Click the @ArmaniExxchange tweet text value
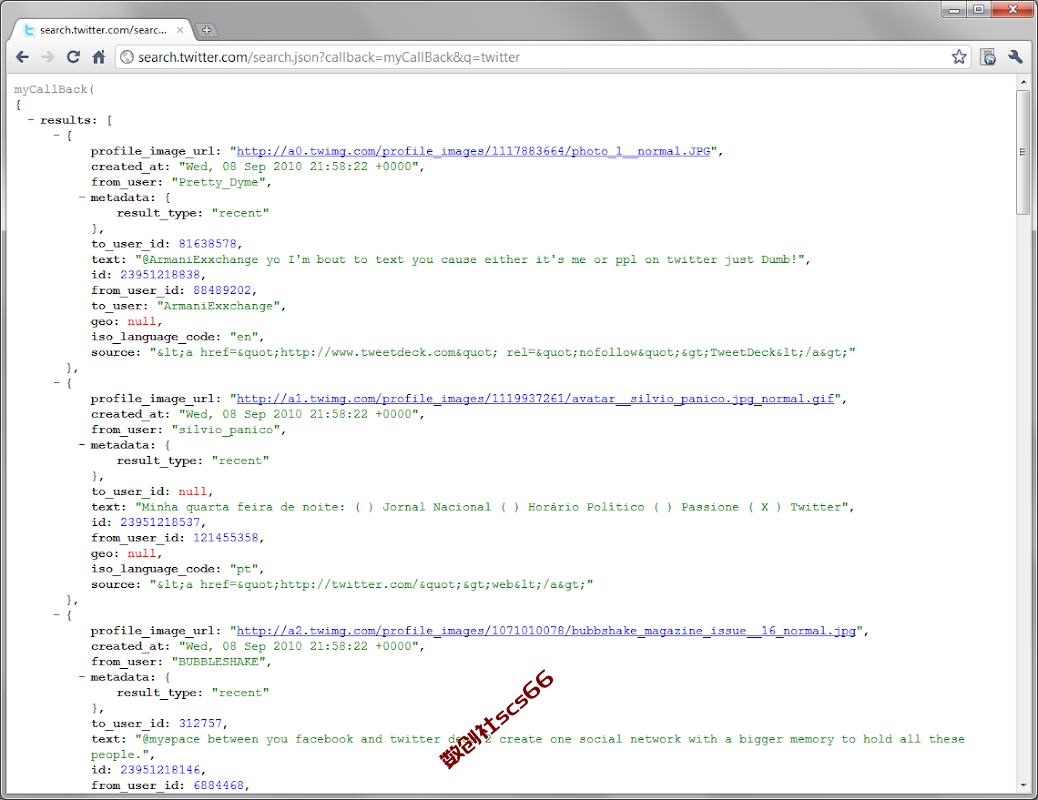This screenshot has width=1038, height=800. pyautogui.click(x=469, y=260)
